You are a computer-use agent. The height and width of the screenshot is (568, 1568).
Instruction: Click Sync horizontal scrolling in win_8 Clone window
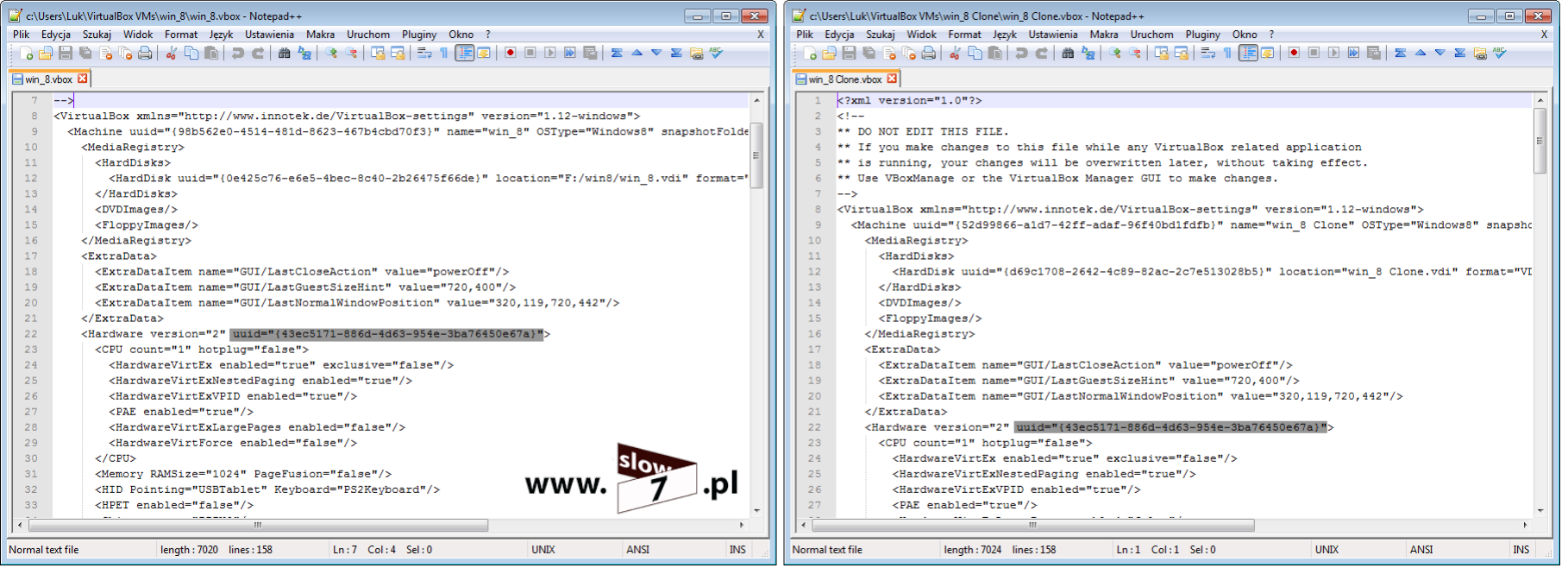(1182, 54)
